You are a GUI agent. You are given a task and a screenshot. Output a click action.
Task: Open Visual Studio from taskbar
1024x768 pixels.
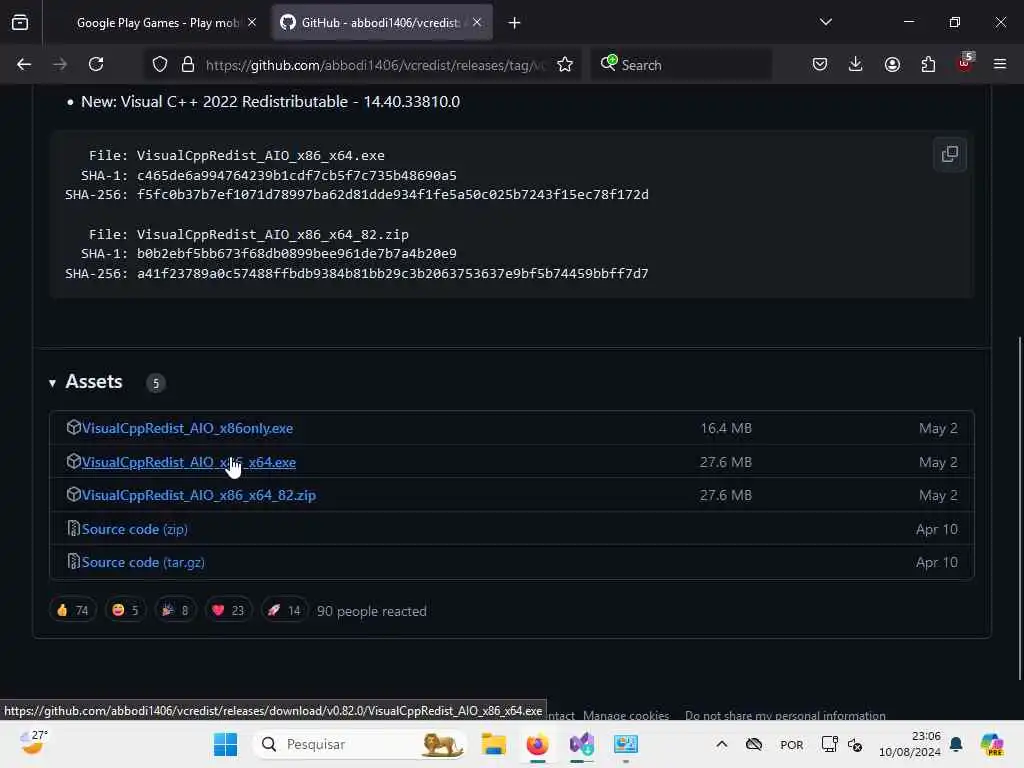click(581, 744)
